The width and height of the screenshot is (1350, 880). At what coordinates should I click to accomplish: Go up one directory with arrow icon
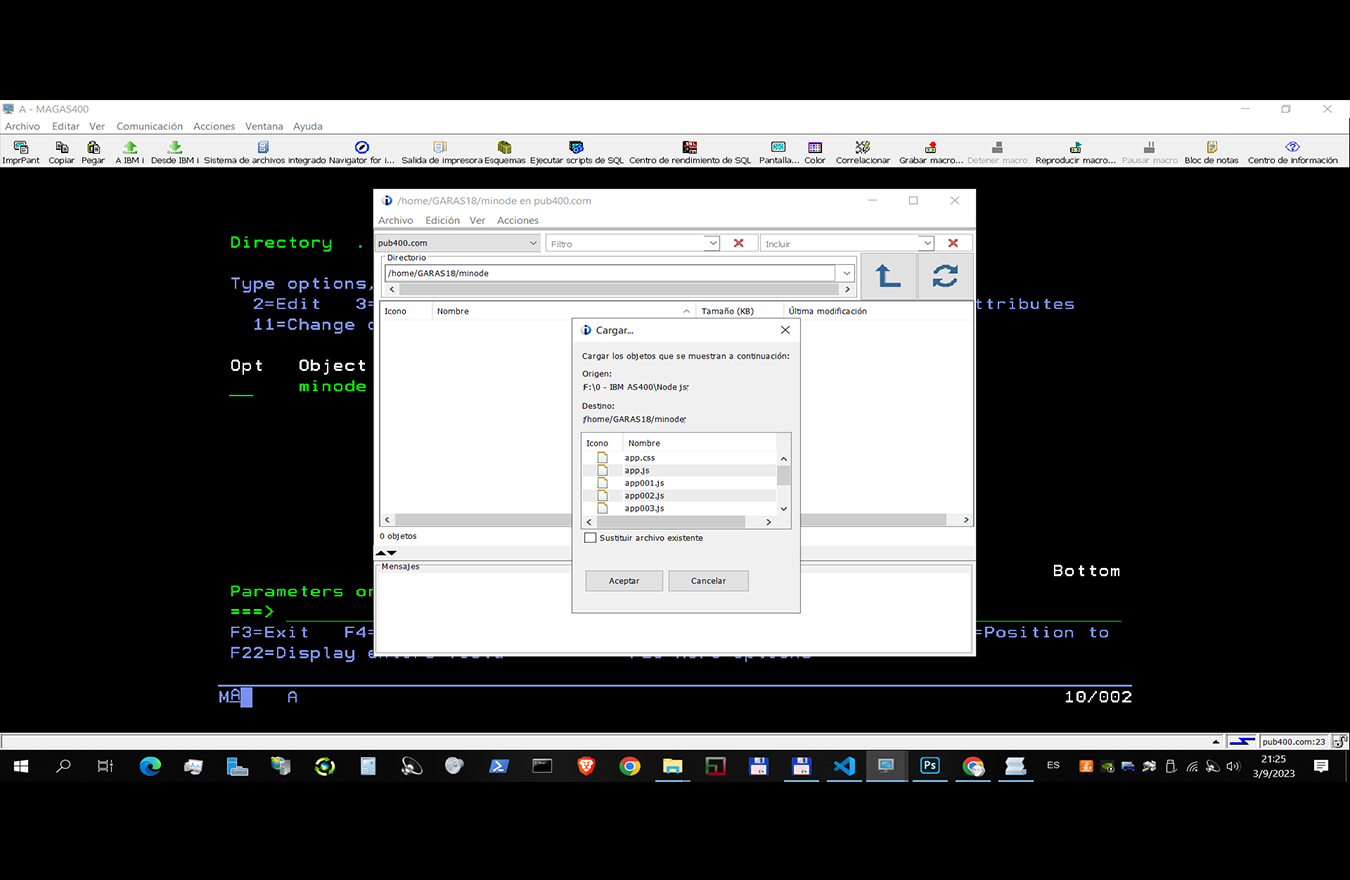(888, 276)
